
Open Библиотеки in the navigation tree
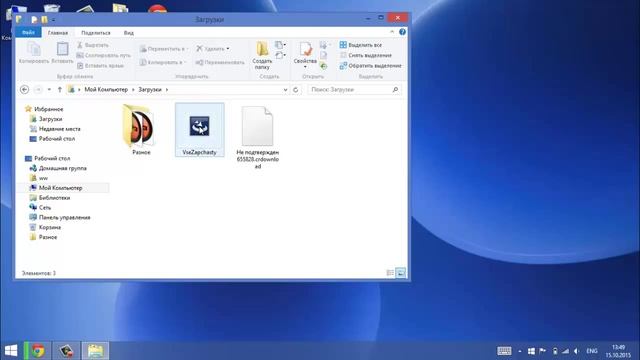point(50,198)
